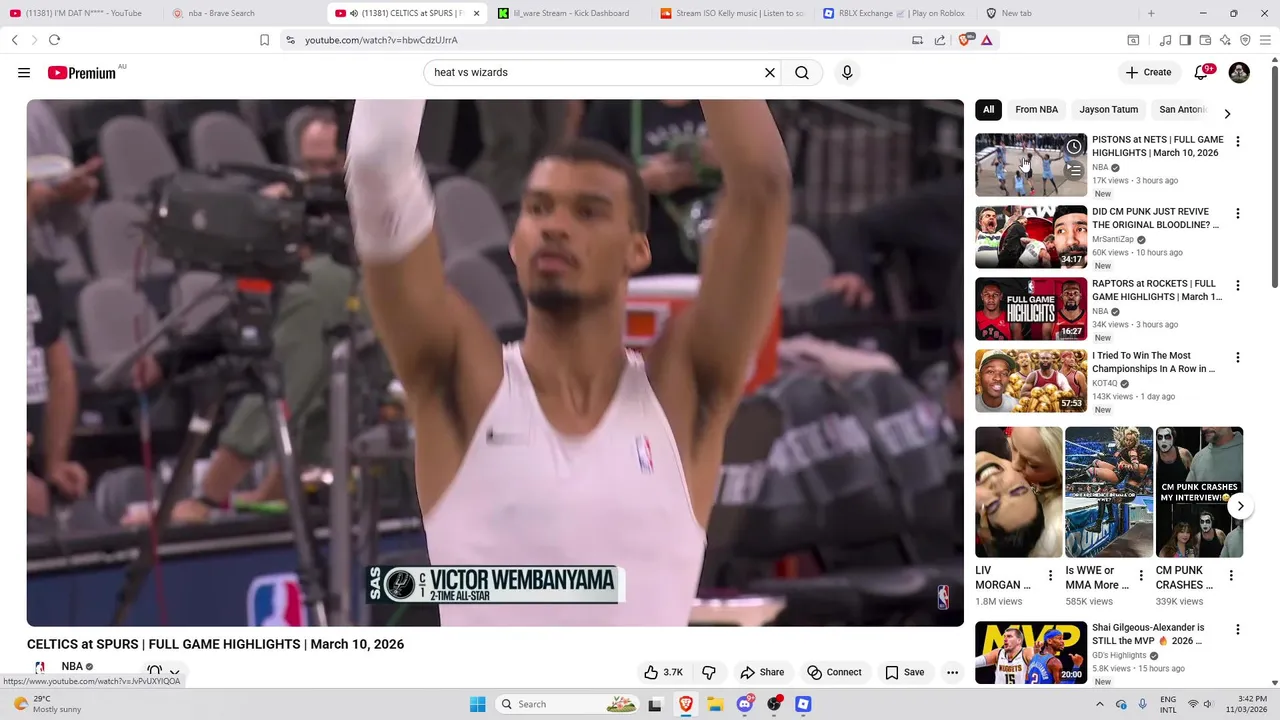Viewport: 1280px width, 720px height.
Task: Like the video with thumbs up
Action: click(x=663, y=672)
